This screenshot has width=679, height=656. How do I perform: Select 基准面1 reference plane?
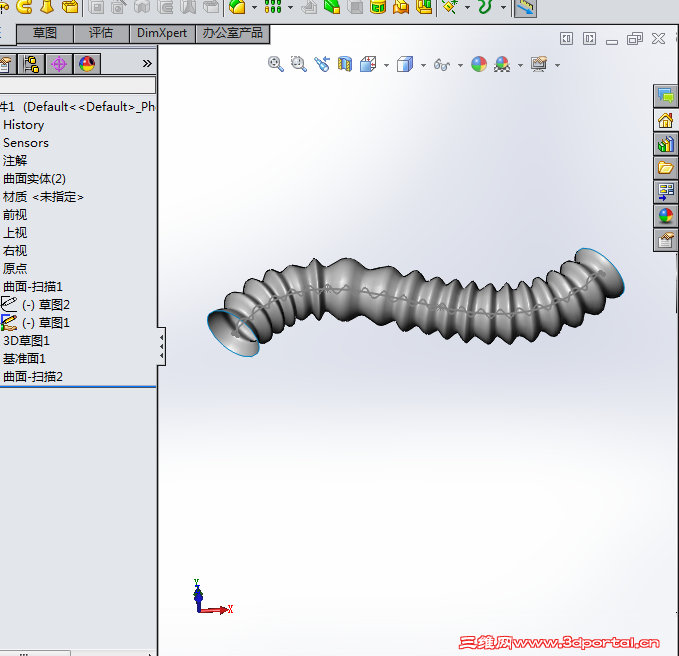[24, 359]
